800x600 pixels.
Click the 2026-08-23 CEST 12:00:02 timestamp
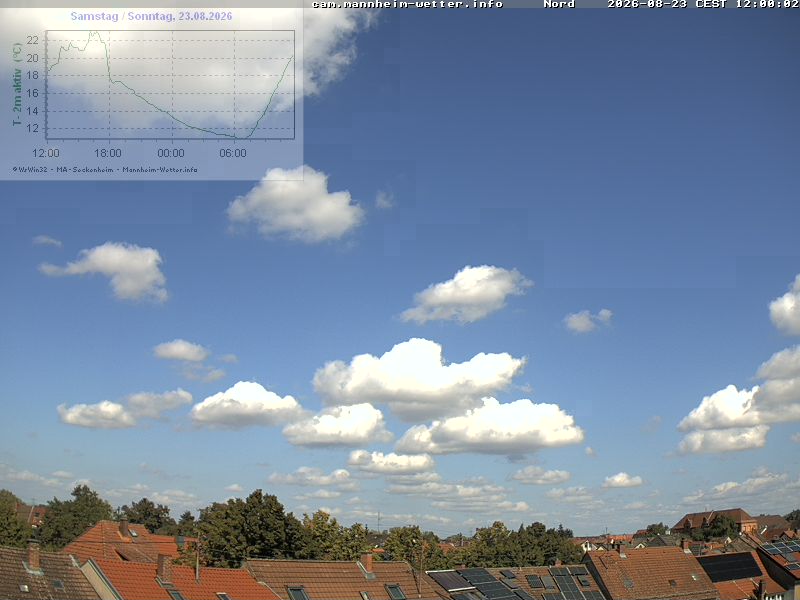(x=703, y=4)
